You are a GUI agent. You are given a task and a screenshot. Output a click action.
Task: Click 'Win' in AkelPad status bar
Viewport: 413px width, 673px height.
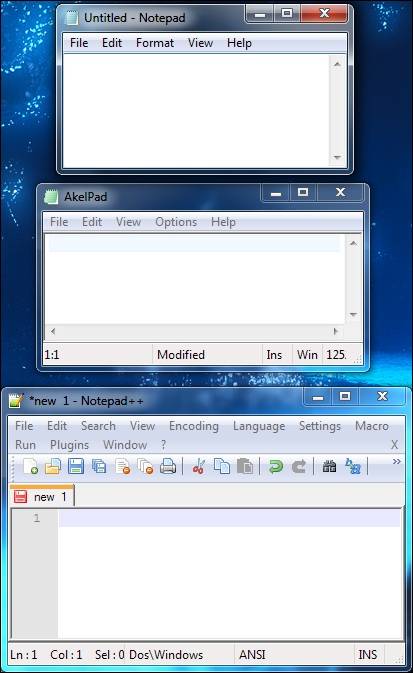tap(307, 355)
